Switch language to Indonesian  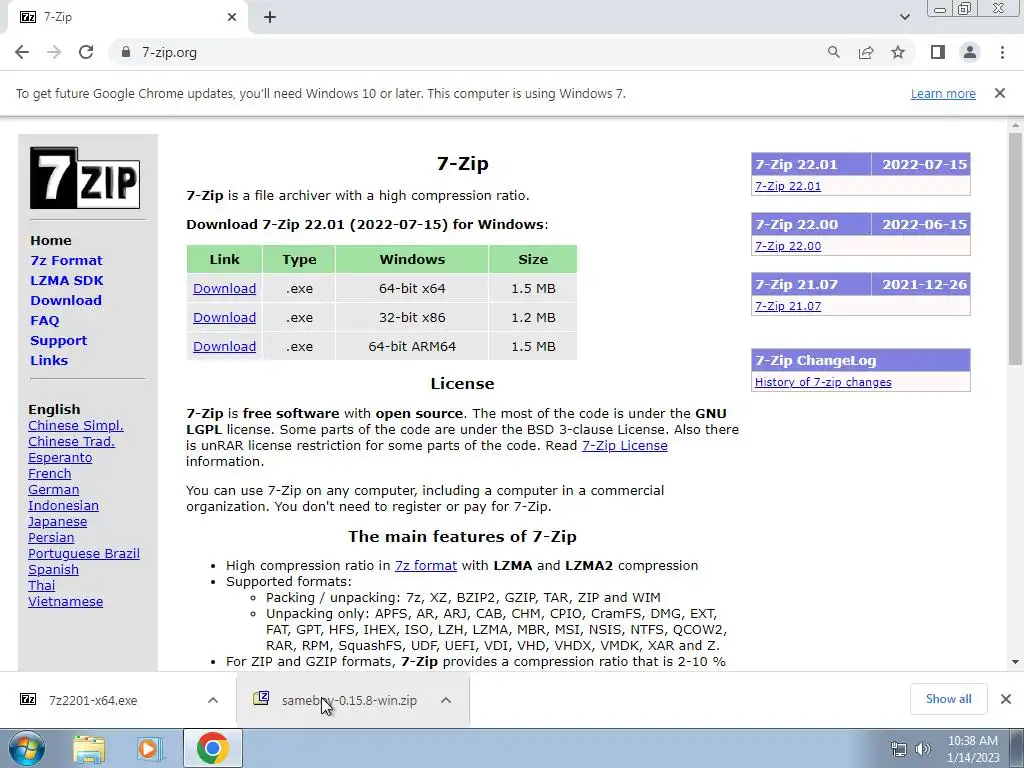[63, 505]
